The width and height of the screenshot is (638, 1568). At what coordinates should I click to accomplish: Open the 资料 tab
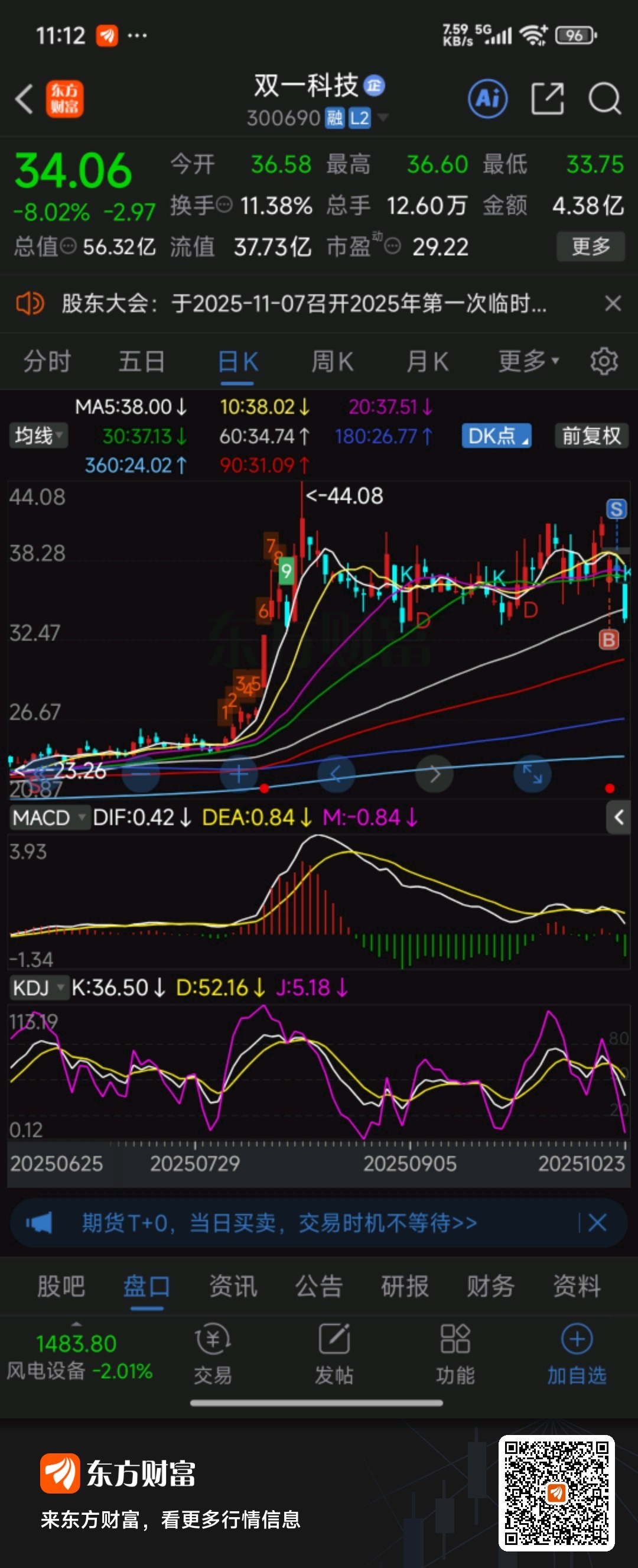(577, 1287)
